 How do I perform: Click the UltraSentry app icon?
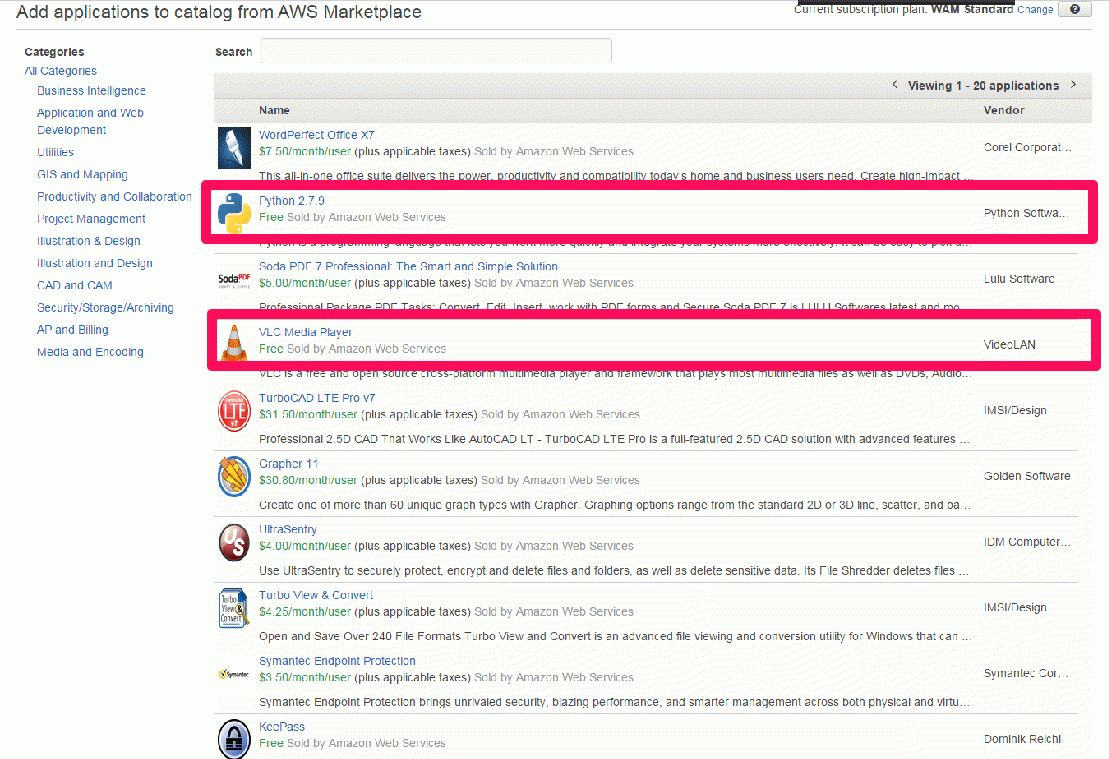point(234,542)
